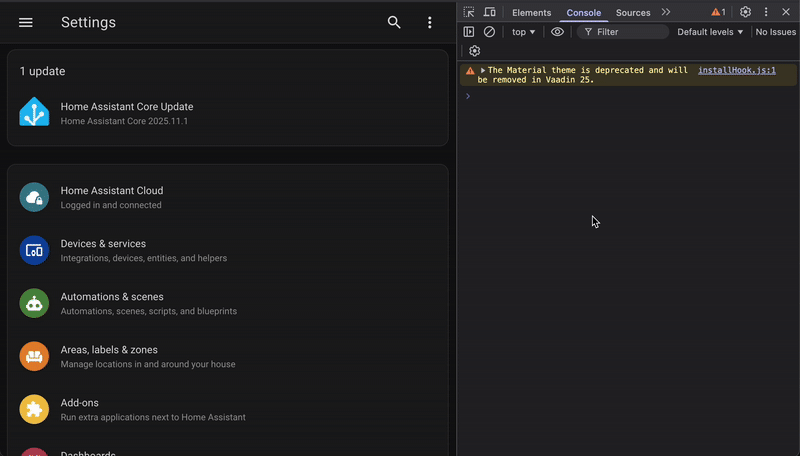Switch to the Elements tab
Screen dimensions: 800x456
click(531, 13)
